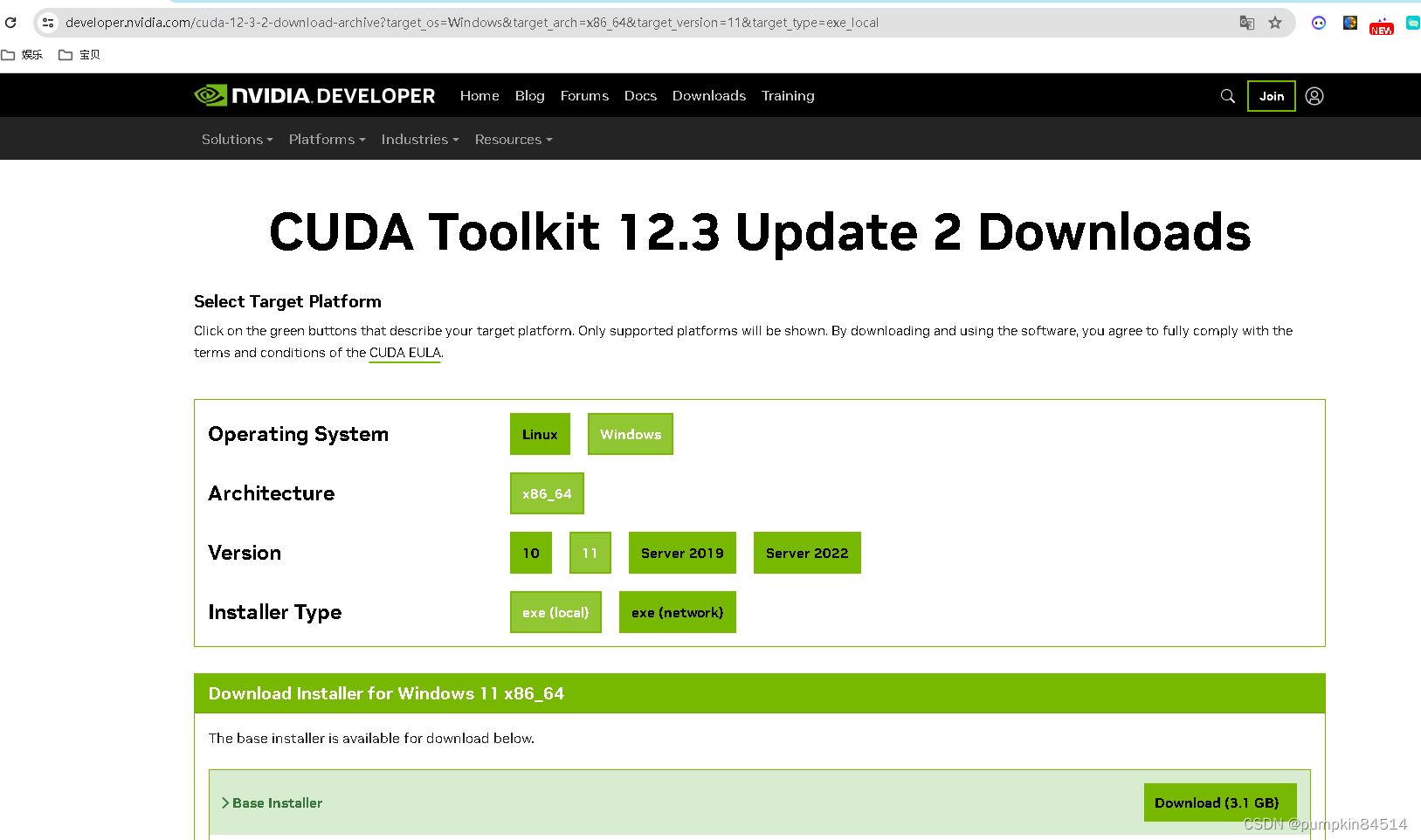Open the CUDA EULA link
The width and height of the screenshot is (1421, 840).
(405, 353)
